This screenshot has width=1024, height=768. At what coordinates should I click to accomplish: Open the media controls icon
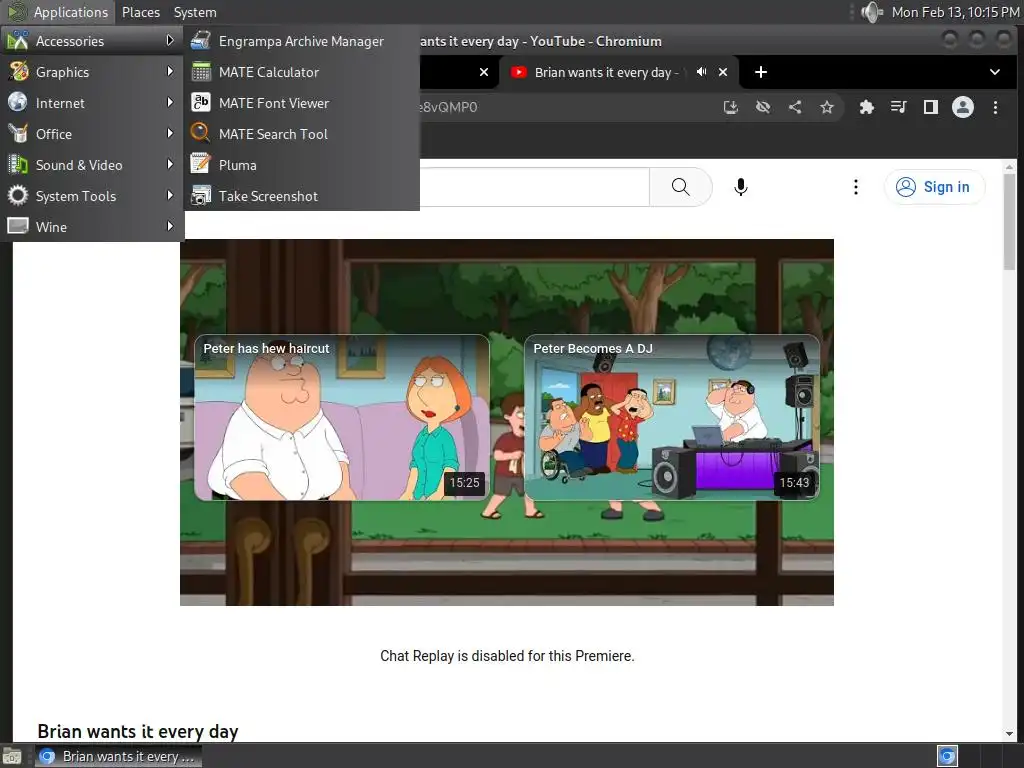[x=899, y=107]
